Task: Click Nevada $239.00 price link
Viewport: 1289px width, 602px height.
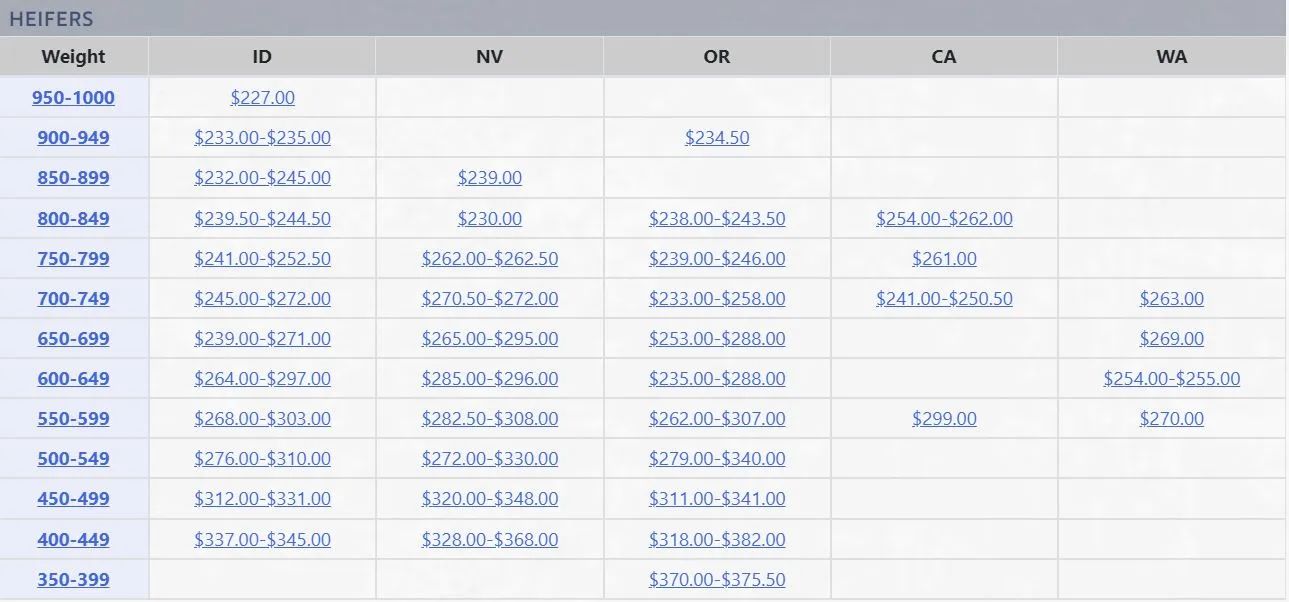Action: 489,178
